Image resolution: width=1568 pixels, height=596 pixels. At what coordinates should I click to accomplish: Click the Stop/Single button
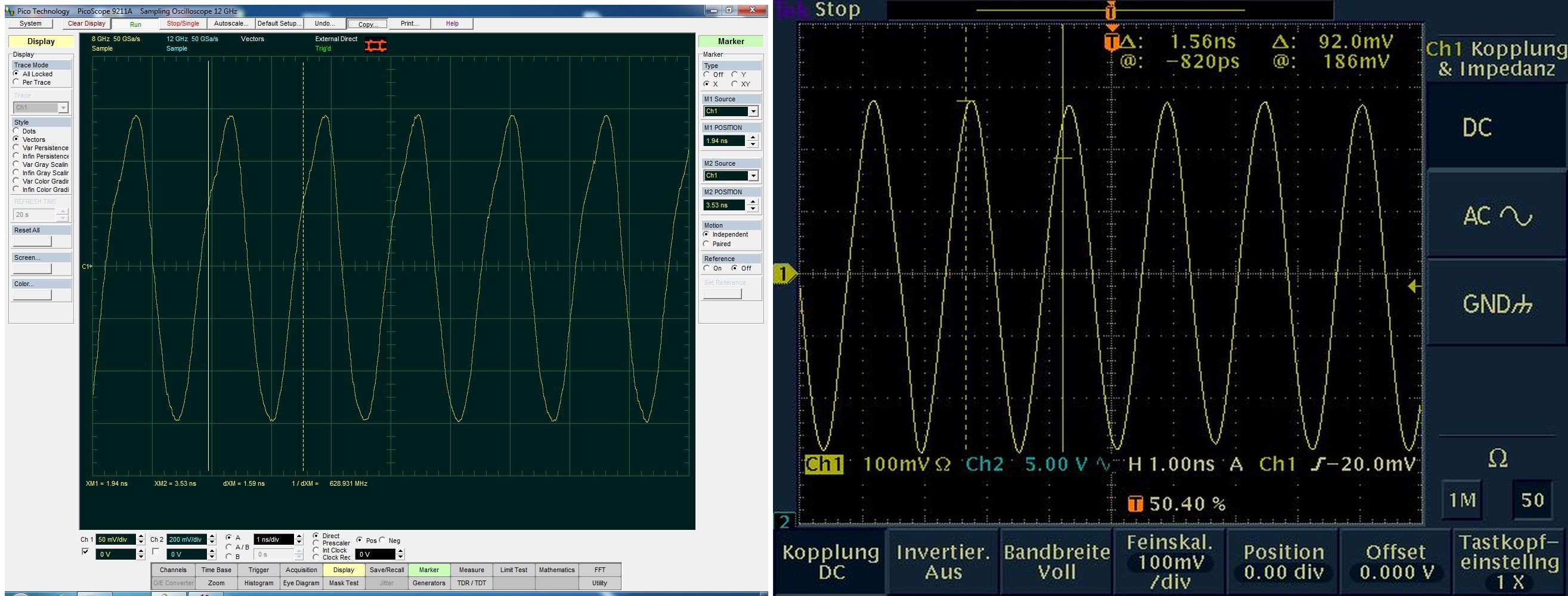(x=183, y=24)
